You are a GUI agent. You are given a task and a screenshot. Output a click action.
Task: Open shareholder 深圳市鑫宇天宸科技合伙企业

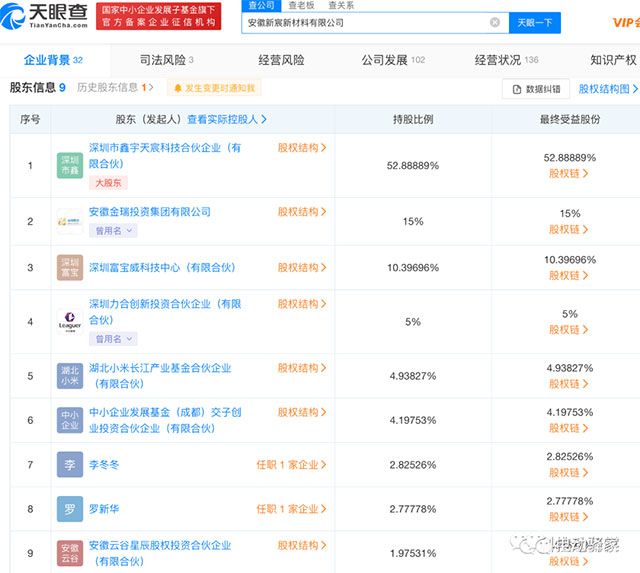click(x=165, y=155)
